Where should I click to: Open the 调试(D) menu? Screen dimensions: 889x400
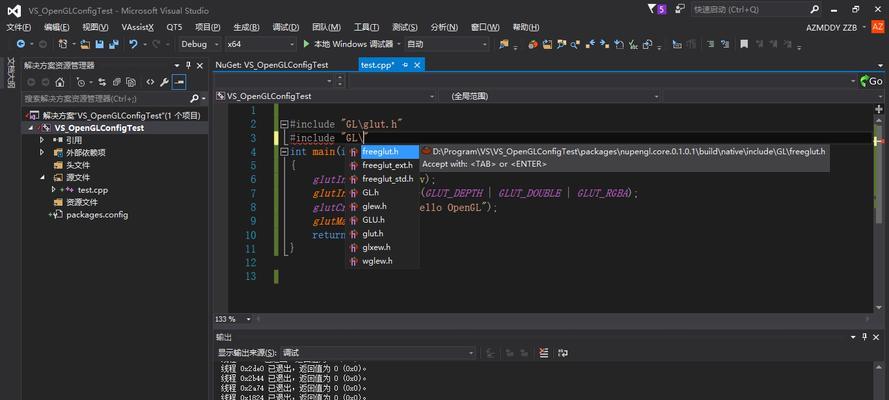point(285,27)
